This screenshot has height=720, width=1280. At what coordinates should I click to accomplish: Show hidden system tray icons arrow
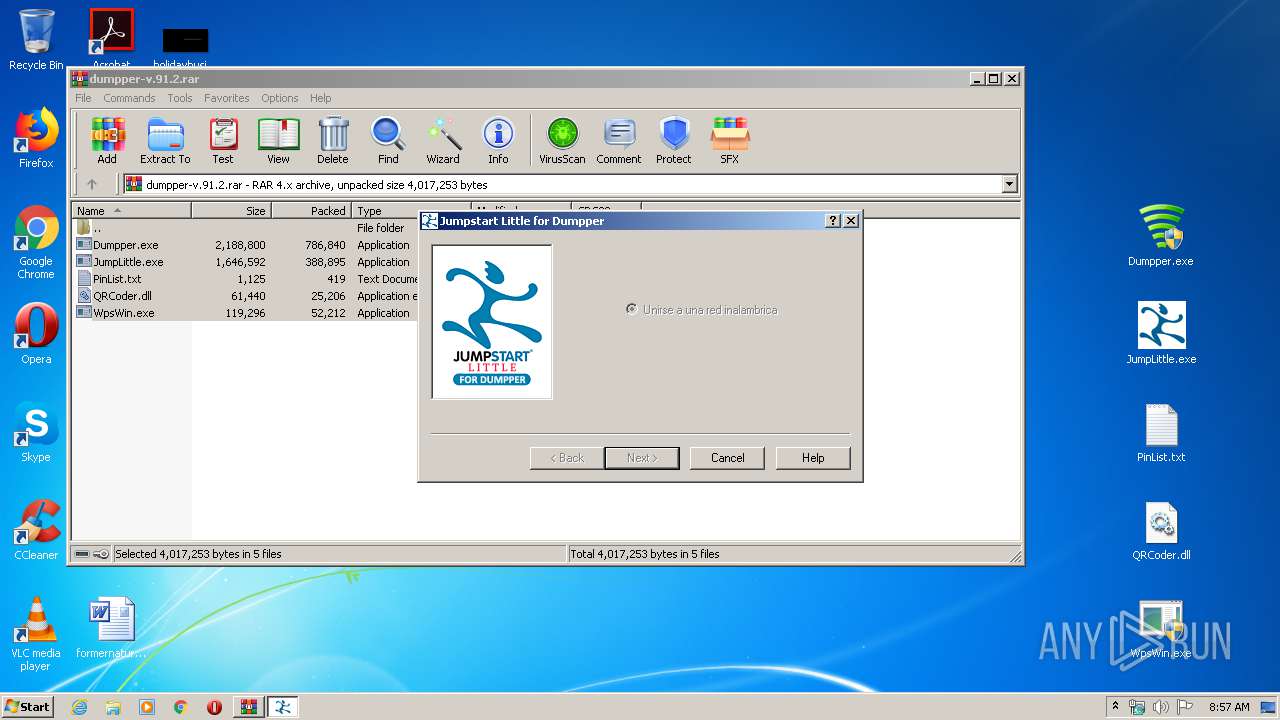click(x=1115, y=707)
